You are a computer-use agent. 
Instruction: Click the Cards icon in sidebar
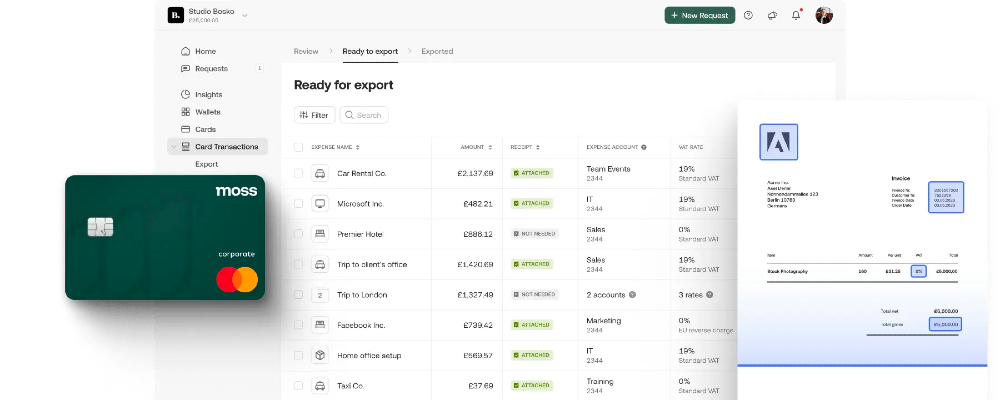click(185, 129)
